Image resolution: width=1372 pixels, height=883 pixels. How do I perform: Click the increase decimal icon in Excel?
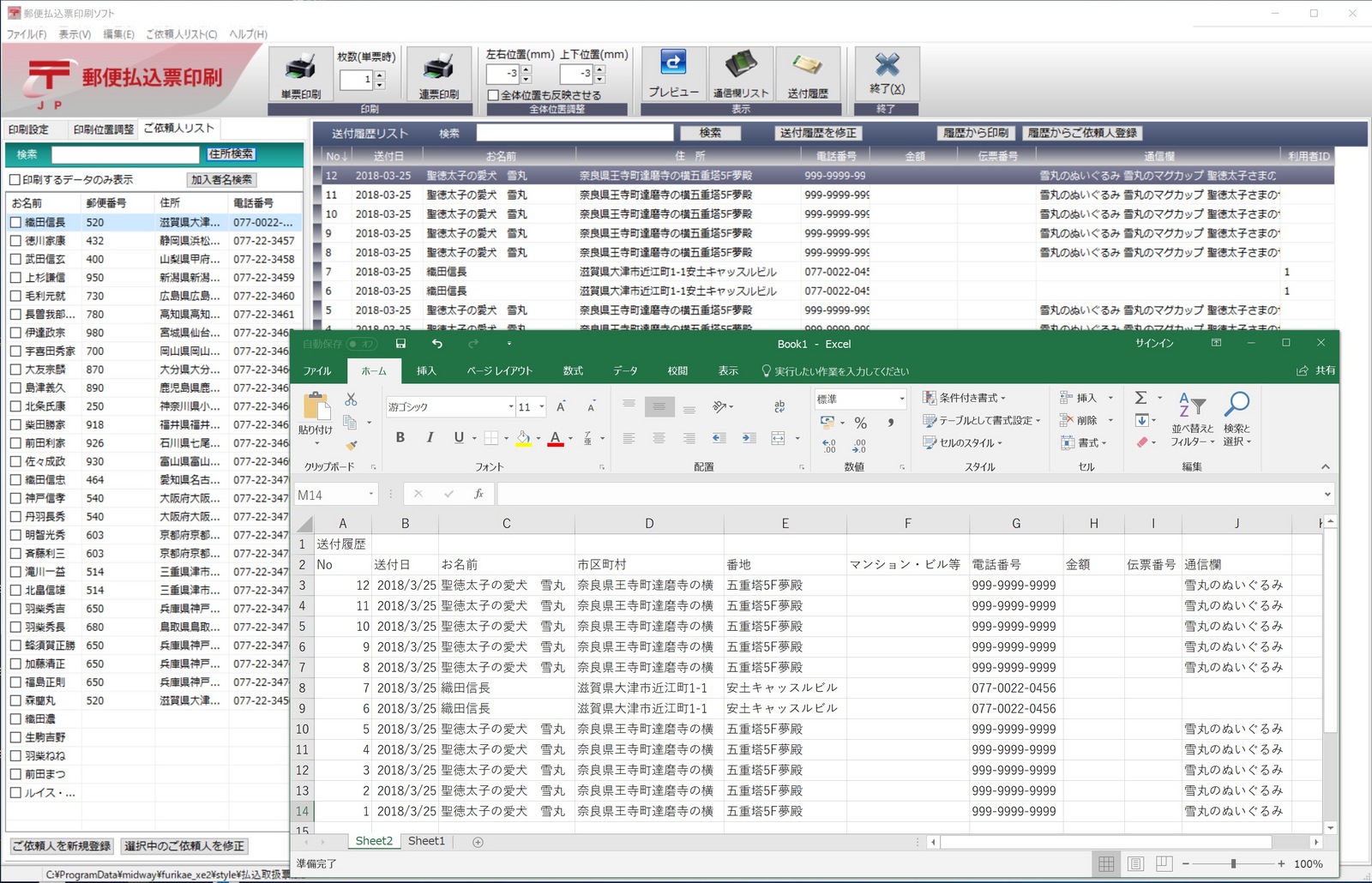coord(828,446)
